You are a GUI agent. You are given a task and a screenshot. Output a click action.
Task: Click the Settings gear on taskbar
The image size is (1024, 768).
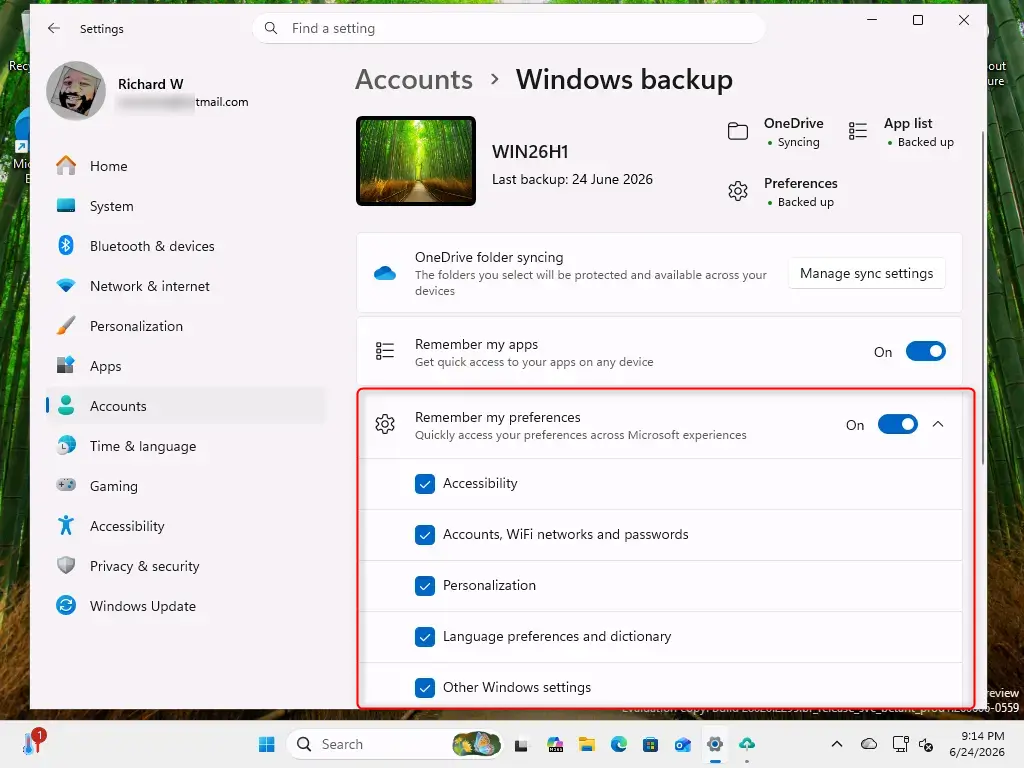coord(715,744)
